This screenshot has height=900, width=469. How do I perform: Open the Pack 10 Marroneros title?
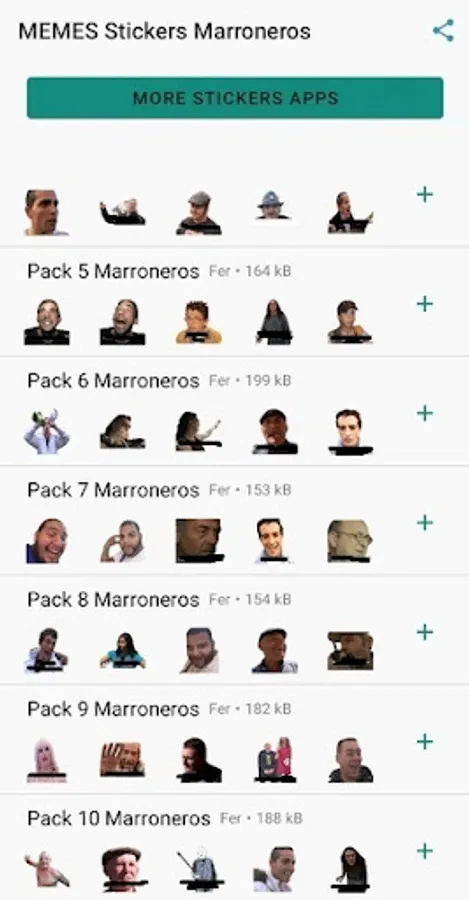(119, 818)
